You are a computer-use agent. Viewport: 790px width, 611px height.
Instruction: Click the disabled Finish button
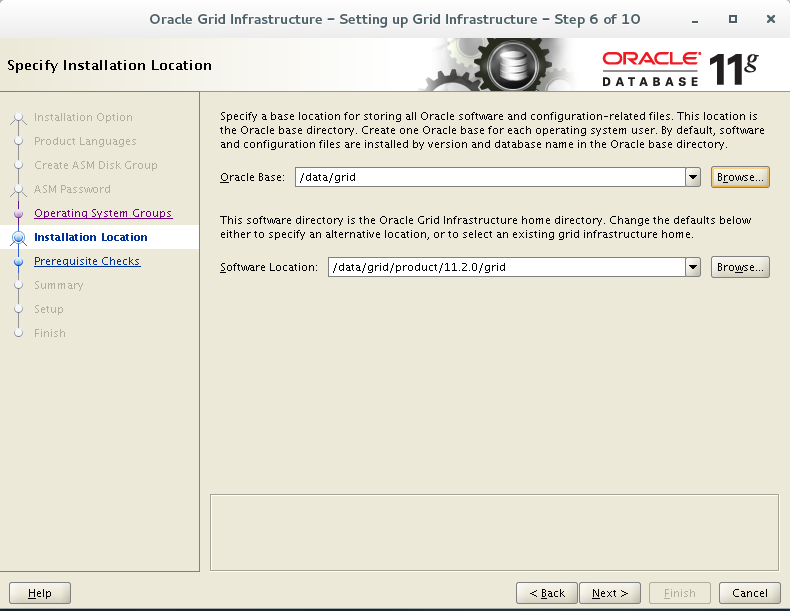pos(680,593)
